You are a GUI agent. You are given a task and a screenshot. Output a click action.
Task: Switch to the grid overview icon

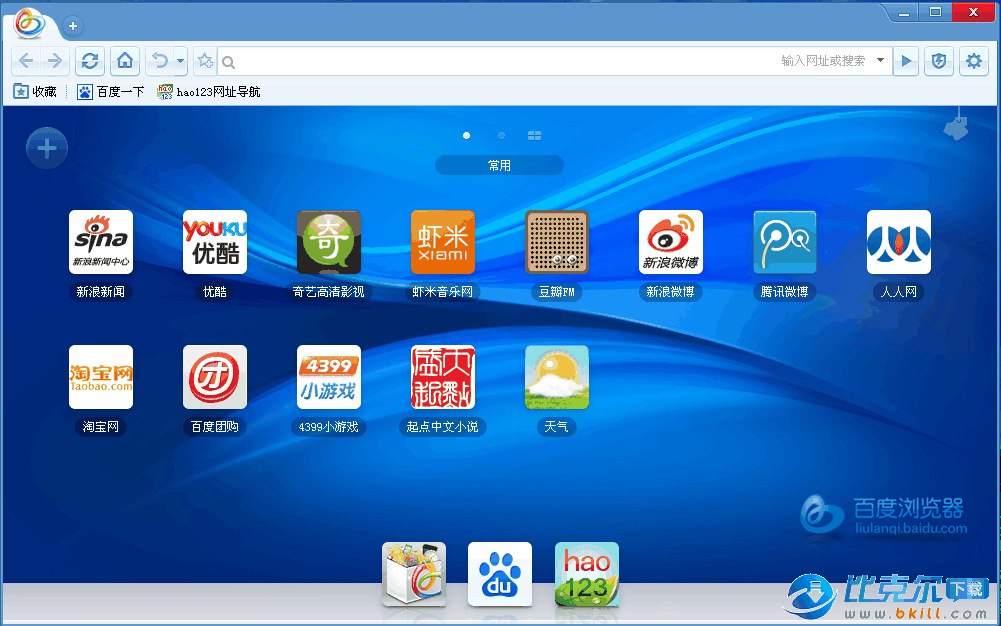click(534, 135)
